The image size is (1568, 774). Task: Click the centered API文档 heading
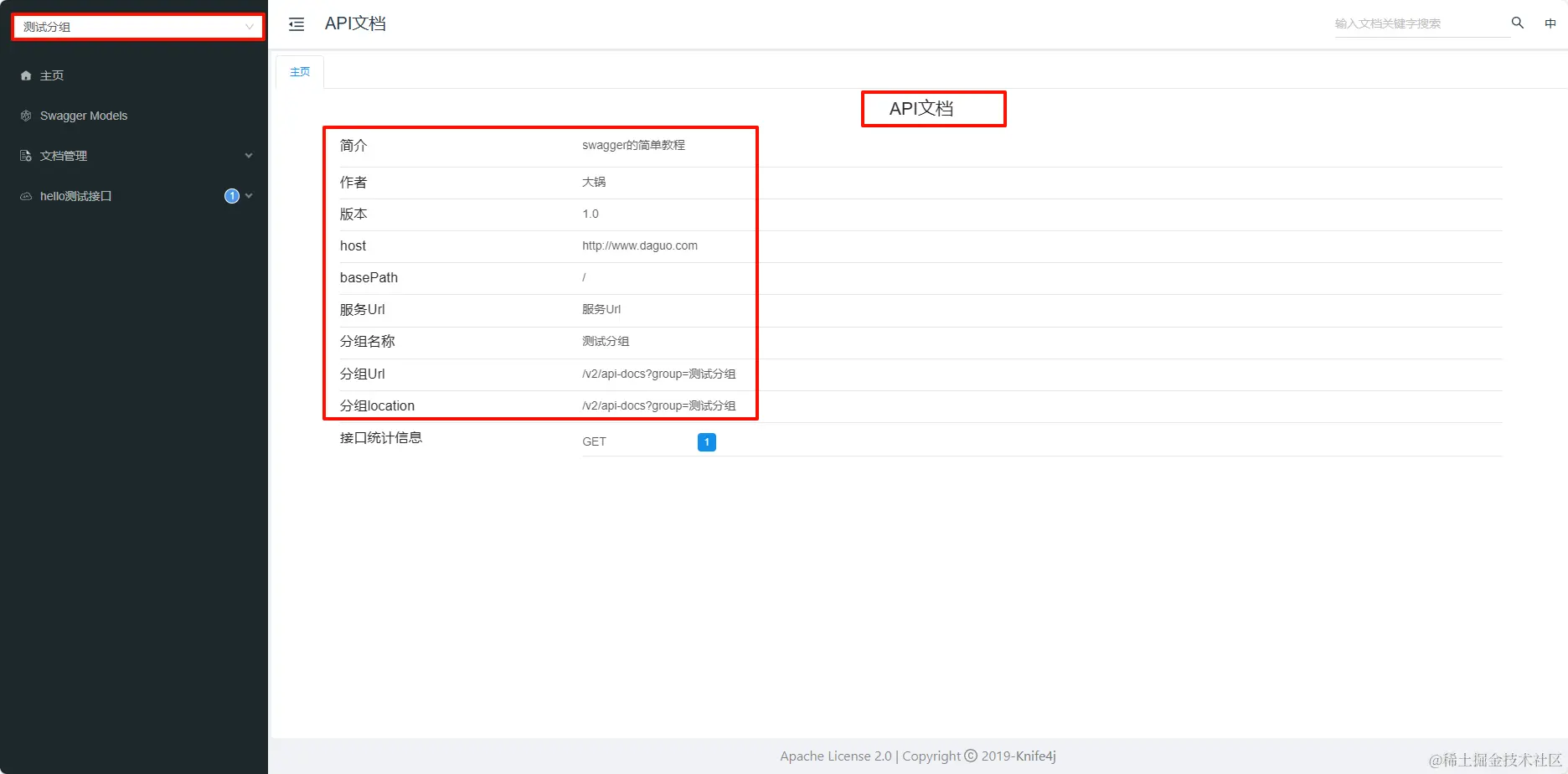click(921, 109)
